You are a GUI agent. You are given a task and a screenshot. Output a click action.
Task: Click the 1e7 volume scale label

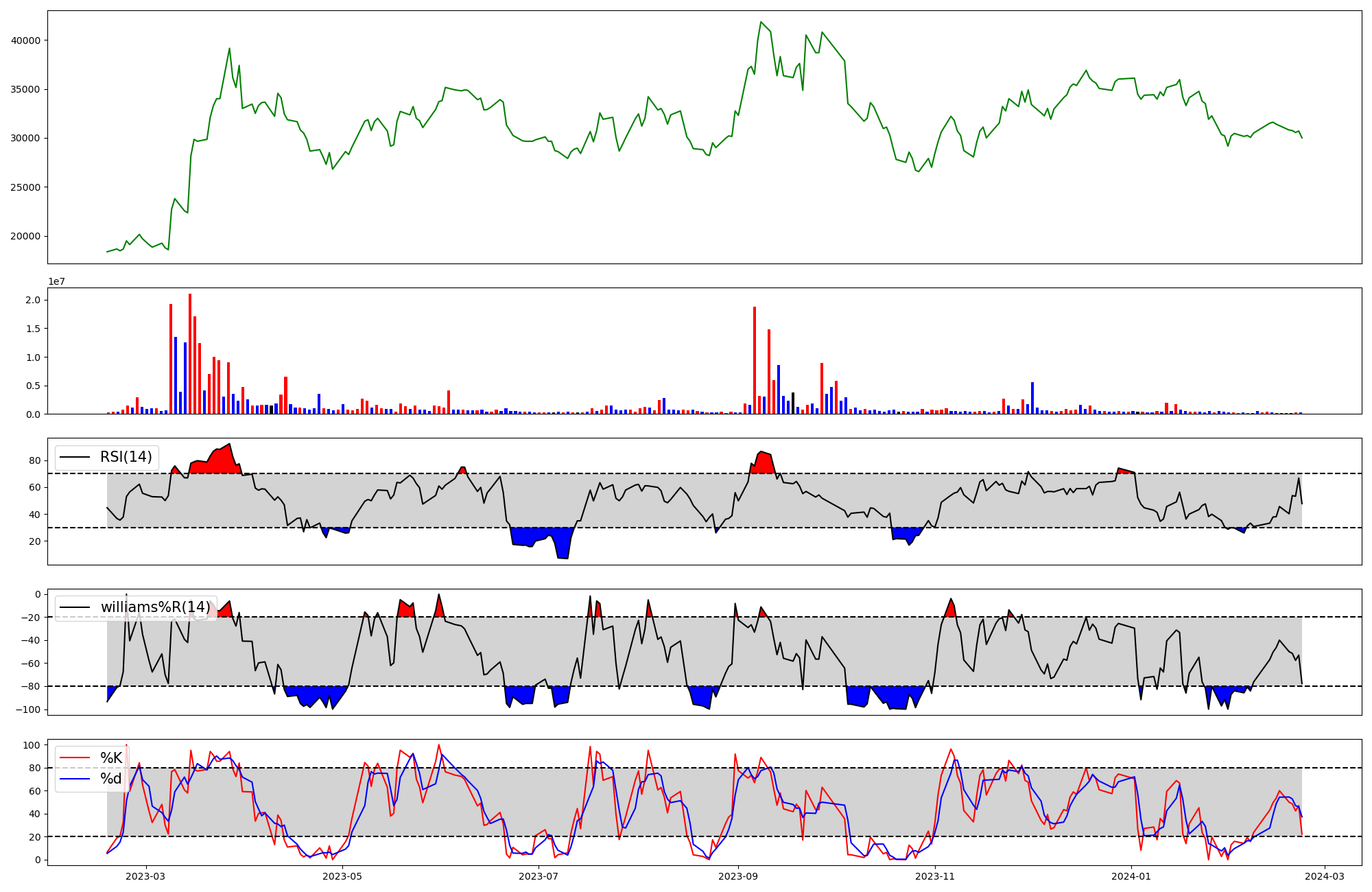coord(56,281)
